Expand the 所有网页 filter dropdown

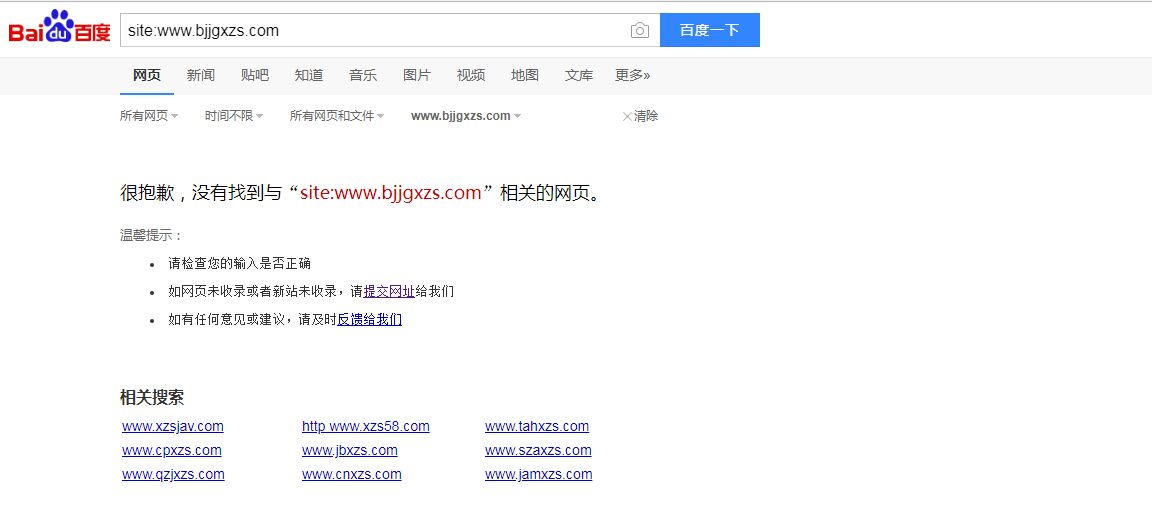149,116
